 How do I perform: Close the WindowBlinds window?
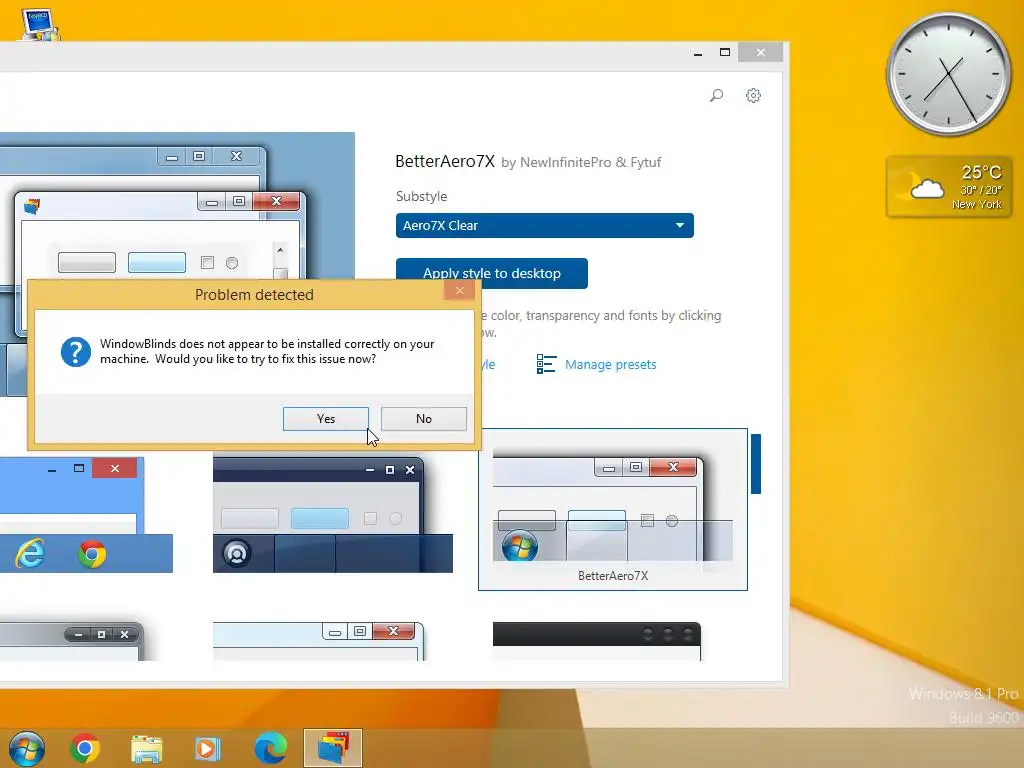click(760, 53)
